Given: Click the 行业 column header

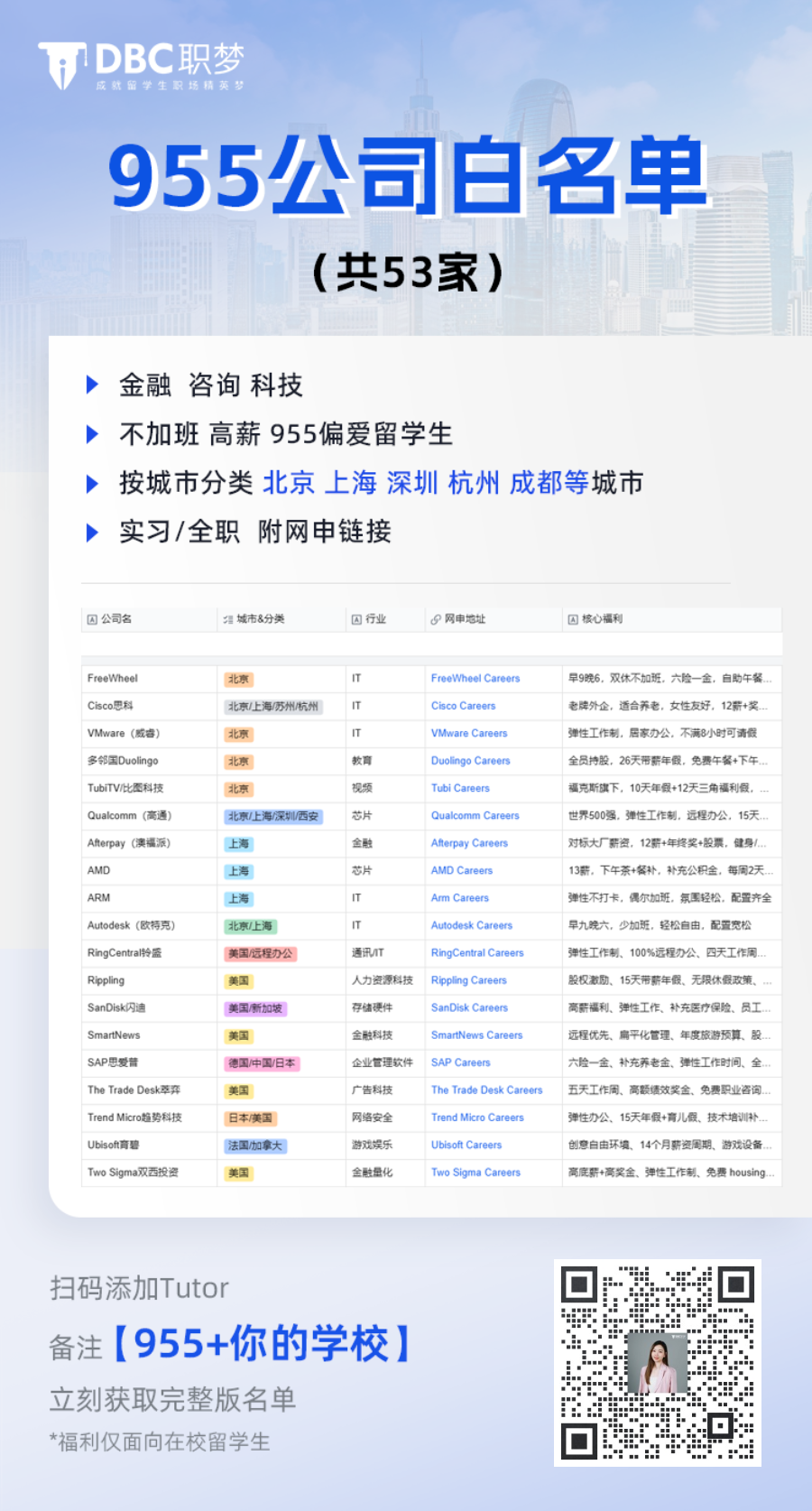Looking at the screenshot, I should [x=385, y=619].
